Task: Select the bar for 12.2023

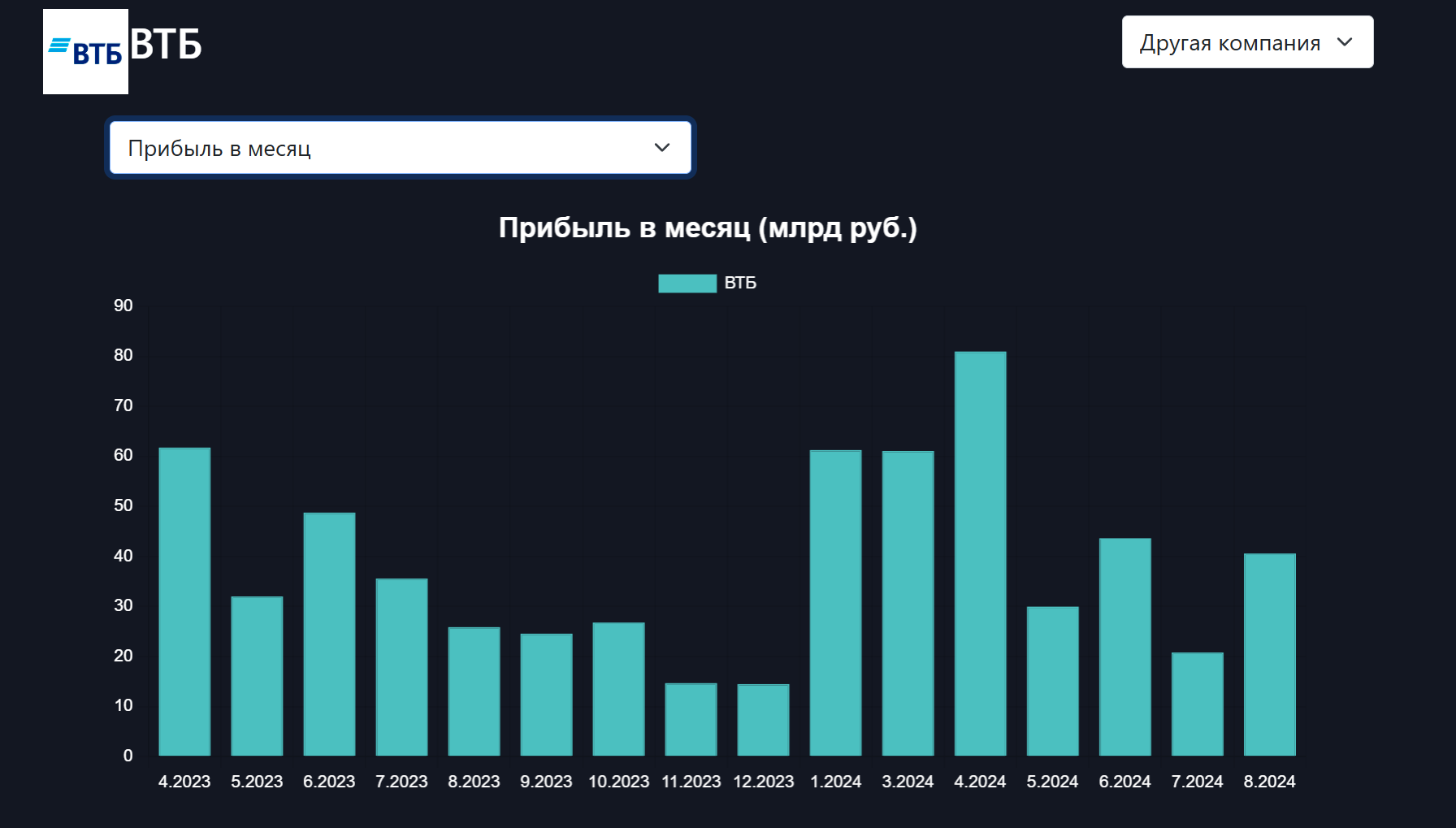Action: point(763,720)
